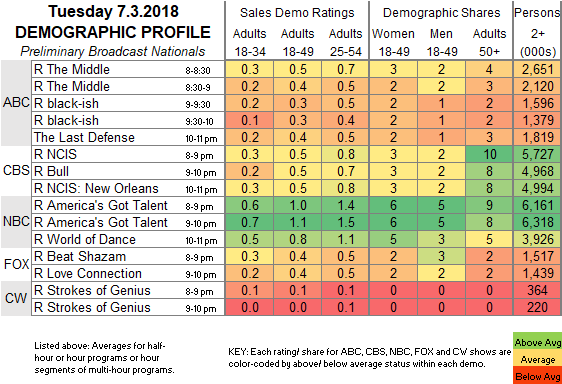Screen dimensions: 562x384
Task: Click the NBC network label
Action: (x=16, y=222)
